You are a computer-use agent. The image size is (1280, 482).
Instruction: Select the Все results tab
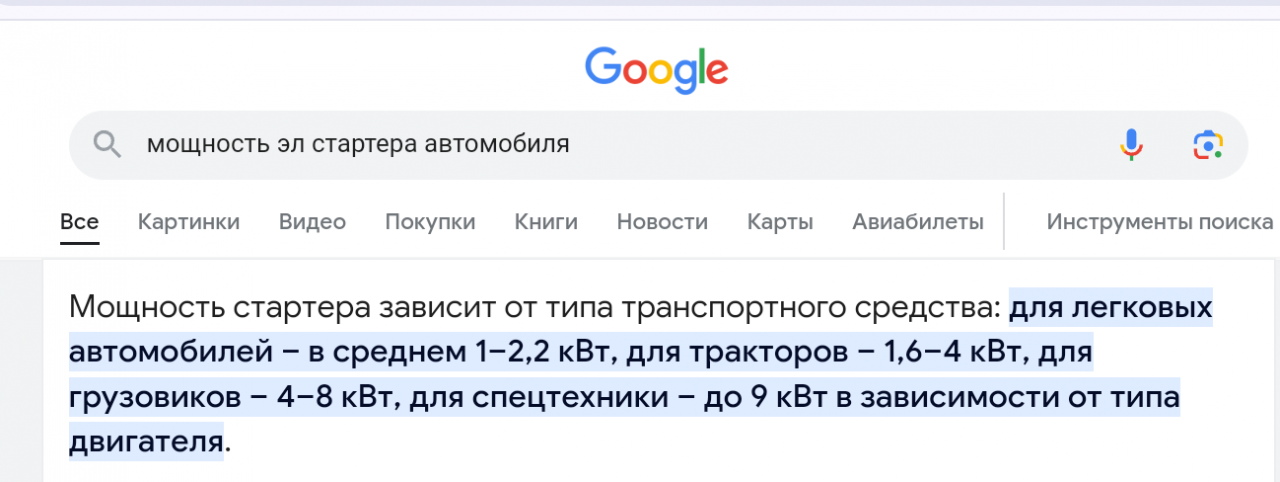79,222
